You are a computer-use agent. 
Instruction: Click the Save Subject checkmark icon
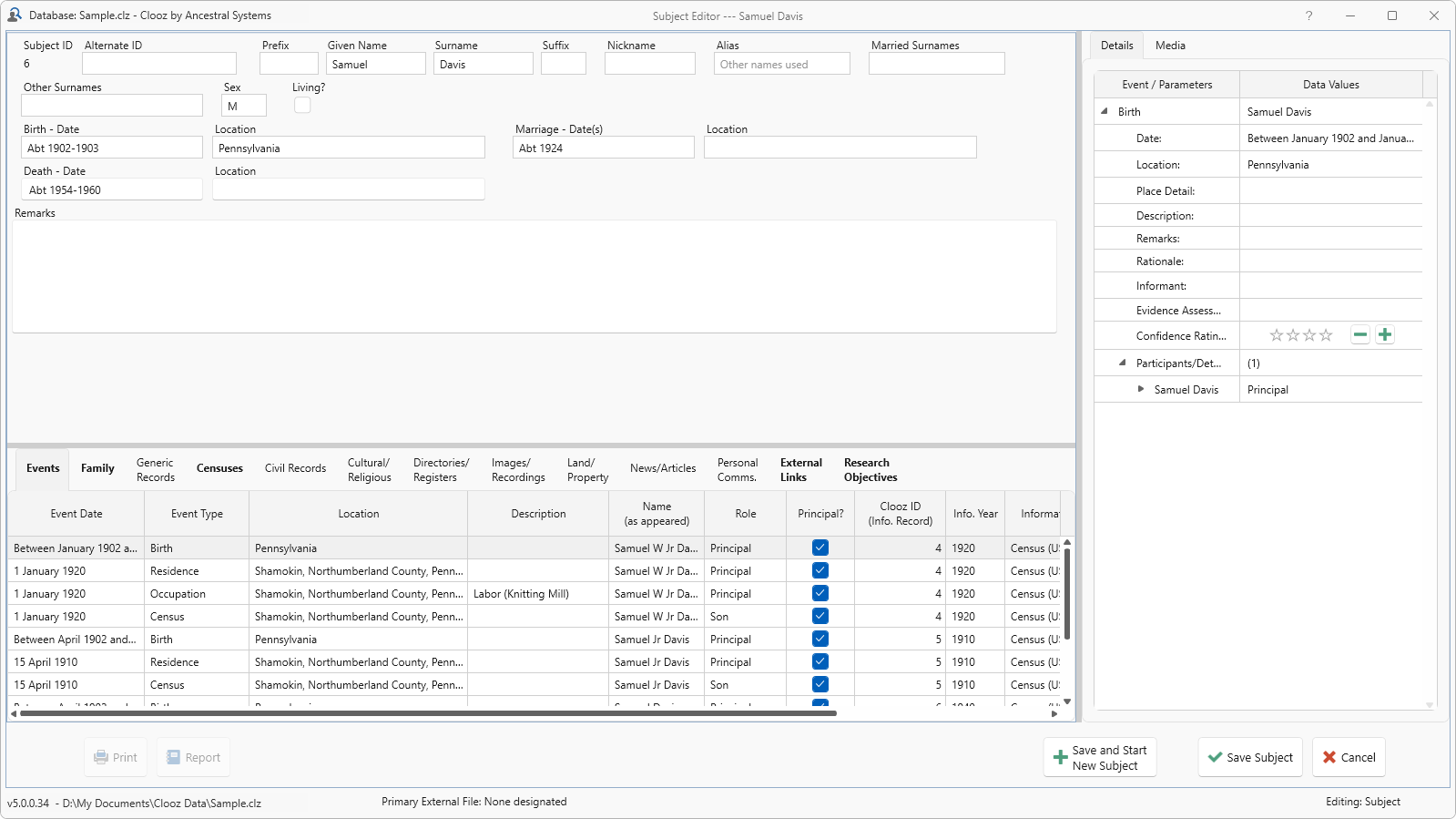pyautogui.click(x=1215, y=757)
